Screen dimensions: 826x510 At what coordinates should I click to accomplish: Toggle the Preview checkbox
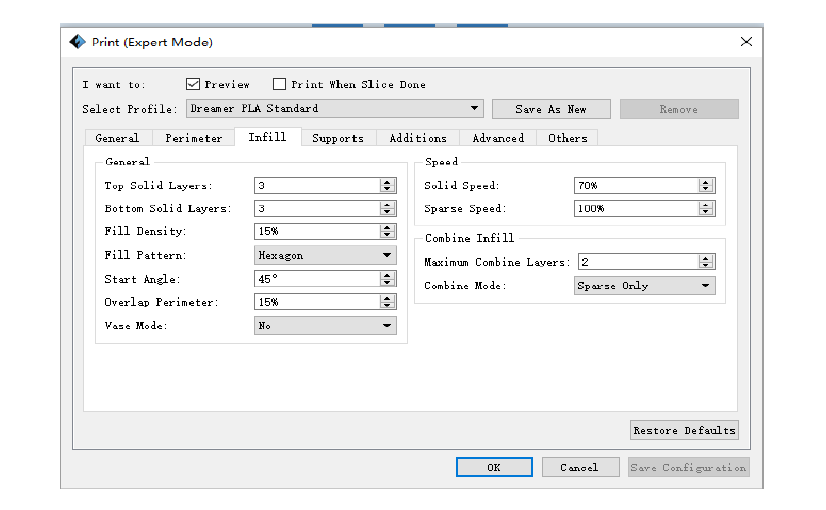(x=194, y=85)
